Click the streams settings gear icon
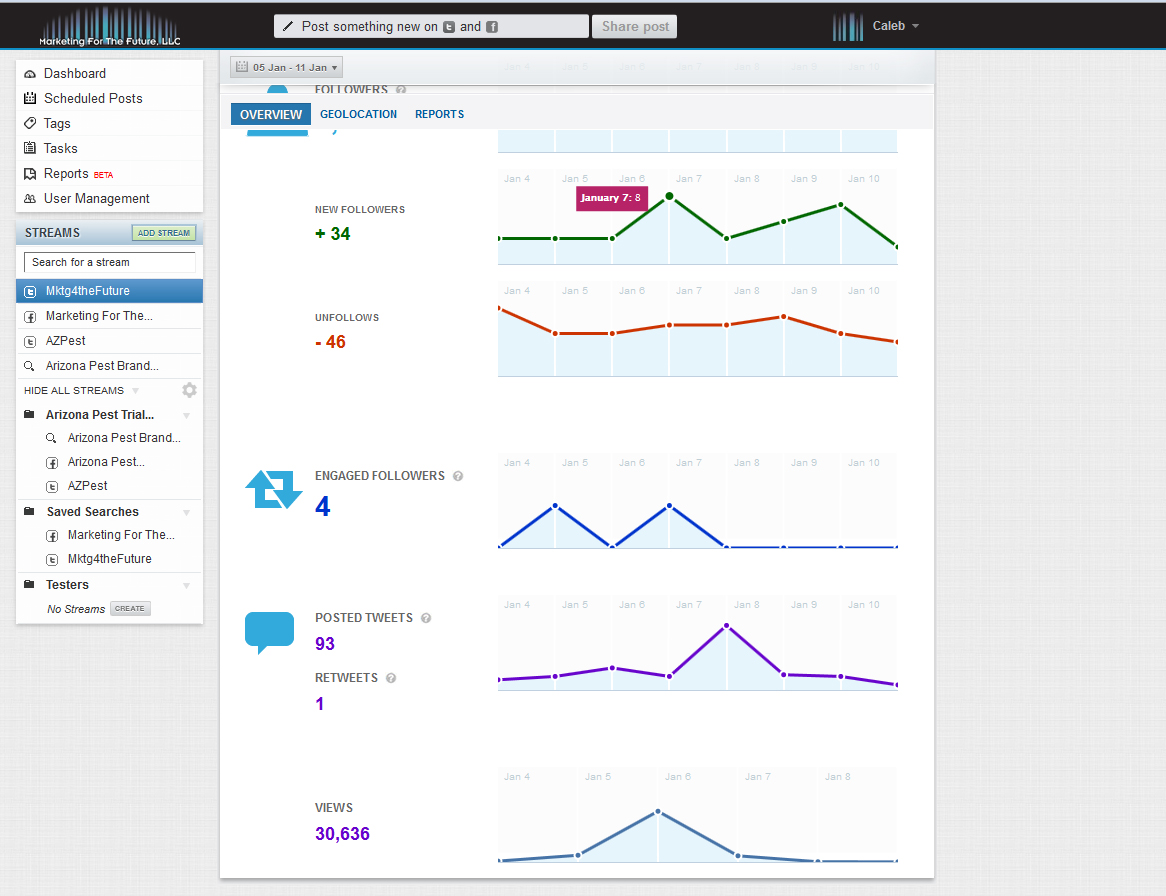Viewport: 1166px width, 896px height. pos(189,390)
